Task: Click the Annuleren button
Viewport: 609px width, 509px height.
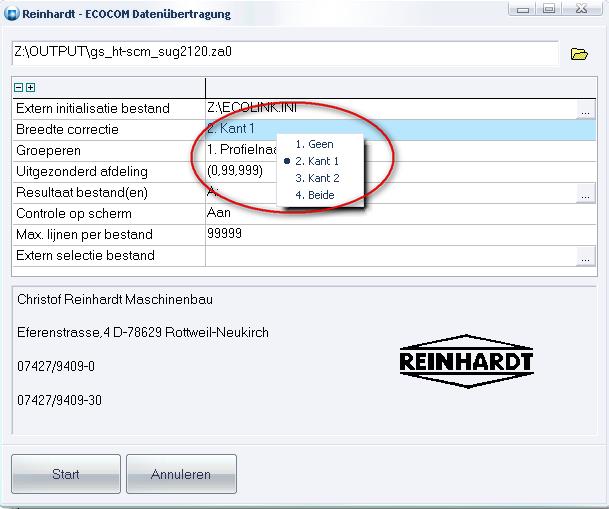Action: [181, 474]
